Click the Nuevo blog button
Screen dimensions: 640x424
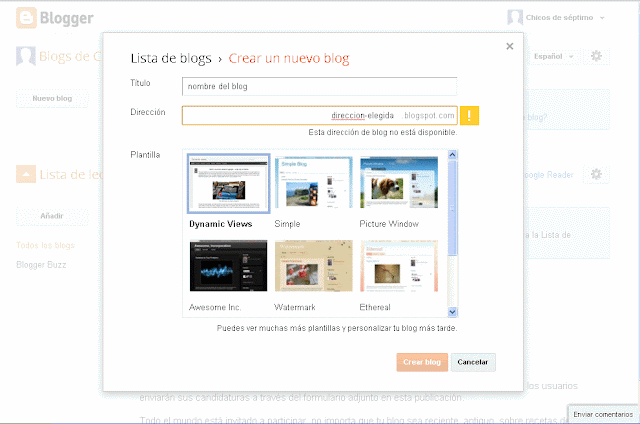pyautogui.click(x=52, y=98)
